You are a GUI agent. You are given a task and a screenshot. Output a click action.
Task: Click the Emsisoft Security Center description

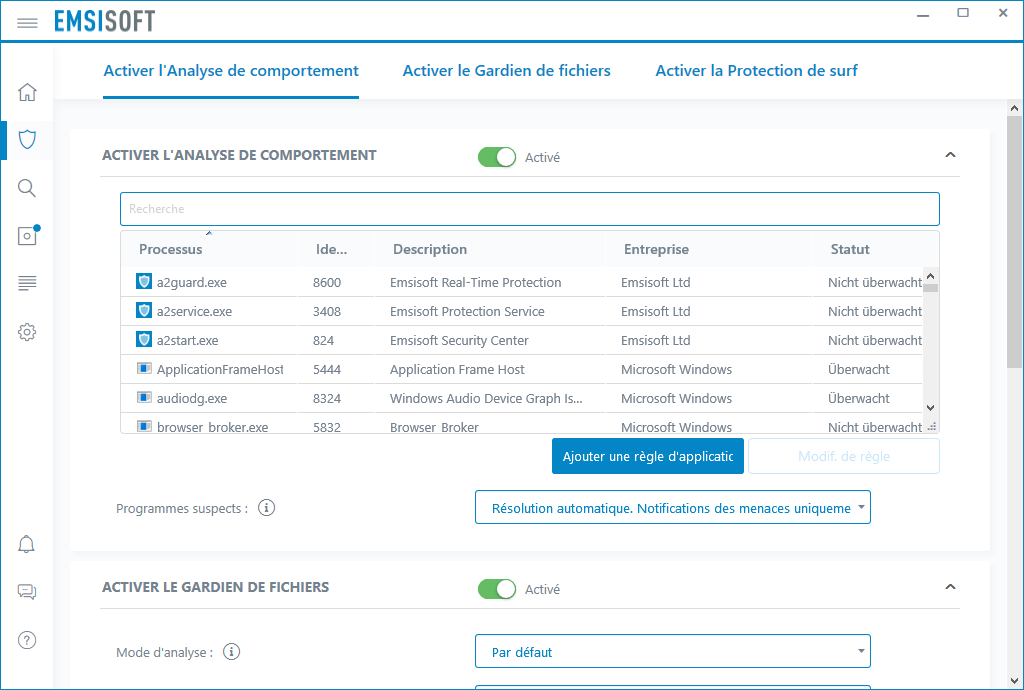(459, 340)
